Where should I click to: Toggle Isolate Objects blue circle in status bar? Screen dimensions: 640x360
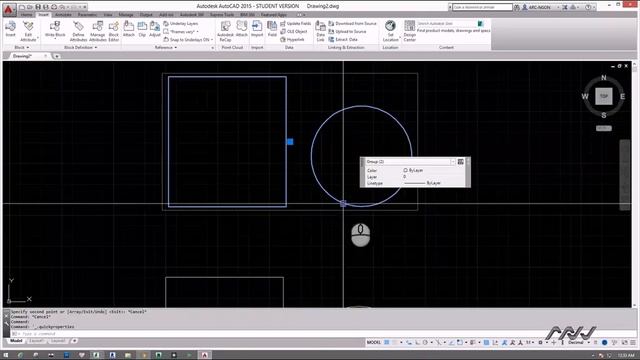pyautogui.click(x=604, y=342)
